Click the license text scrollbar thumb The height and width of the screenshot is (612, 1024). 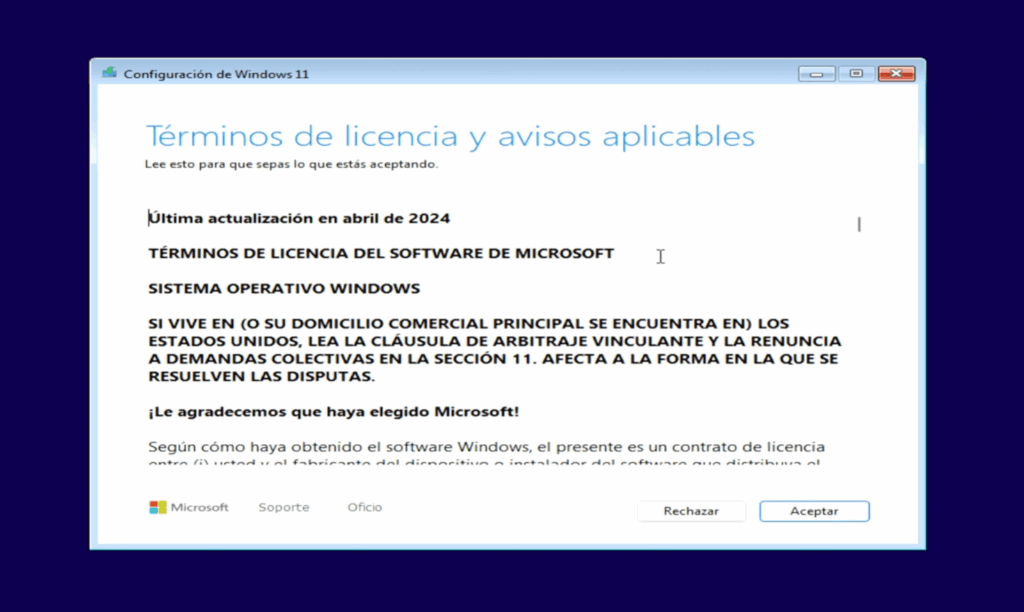(x=859, y=224)
